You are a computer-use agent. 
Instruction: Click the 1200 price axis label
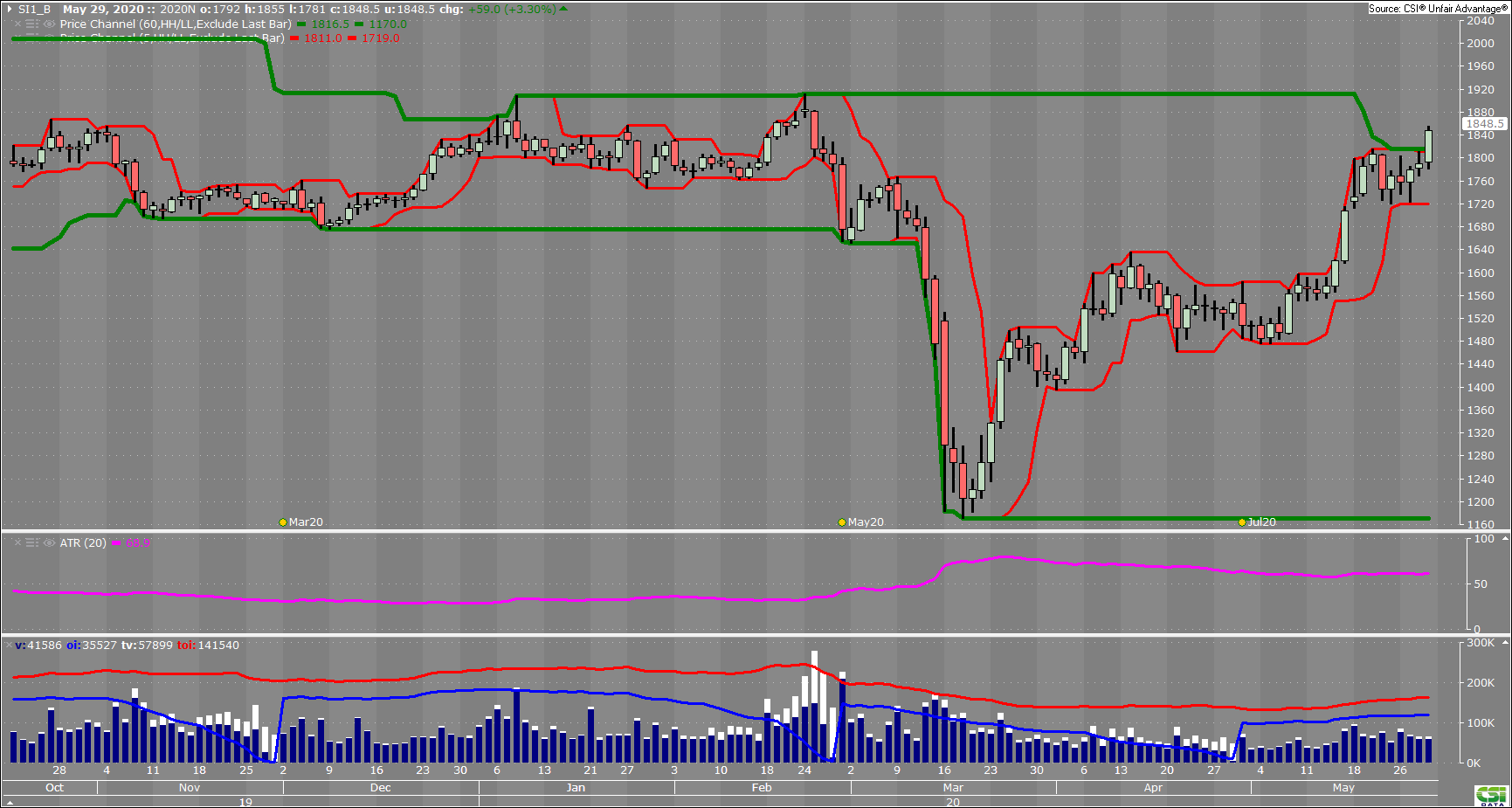point(1481,502)
